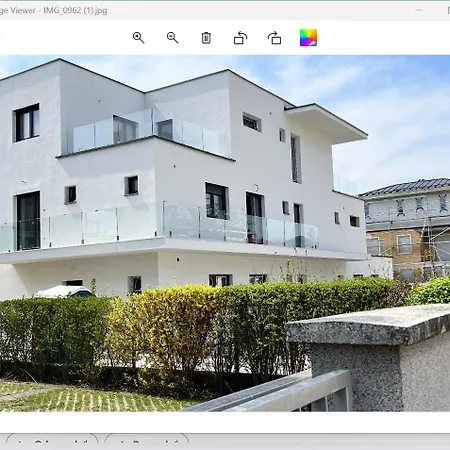Turn the image right with the rotate arrow
This screenshot has width=450, height=450.
pos(274,38)
